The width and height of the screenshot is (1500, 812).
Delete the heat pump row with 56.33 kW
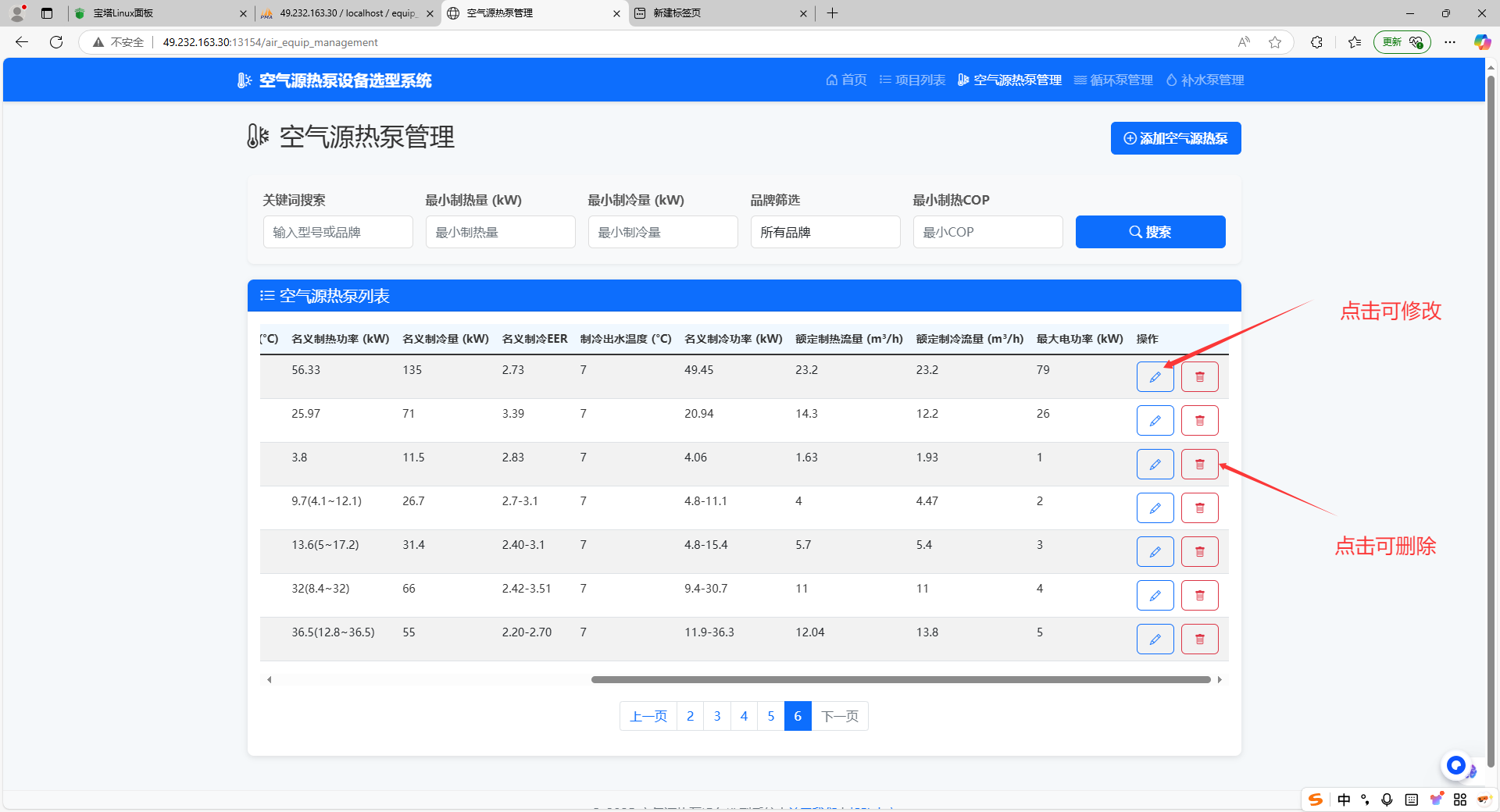1199,377
